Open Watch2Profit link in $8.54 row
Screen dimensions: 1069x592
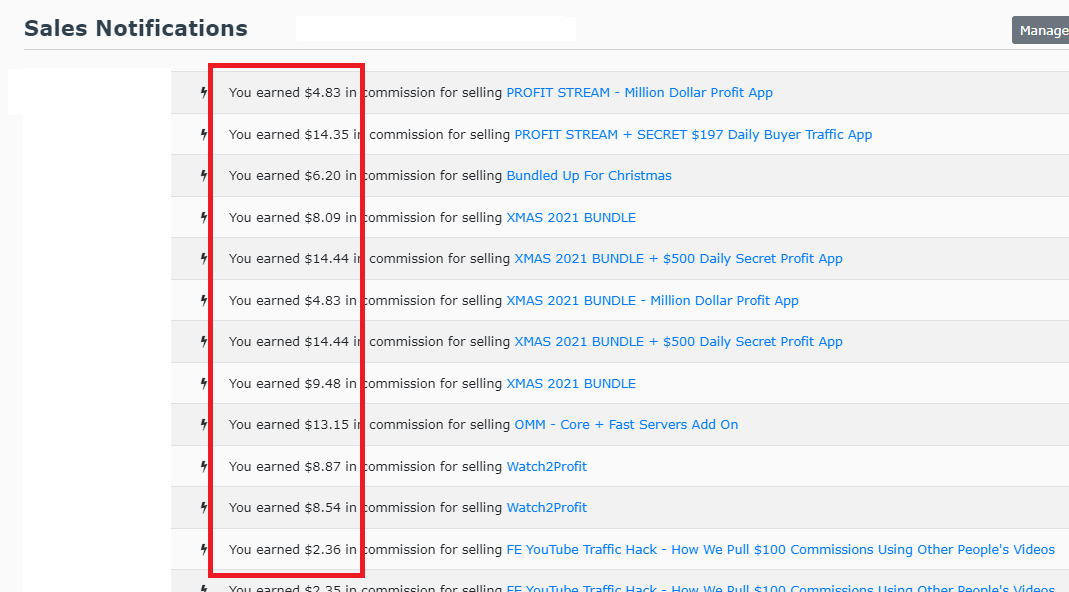pos(547,507)
